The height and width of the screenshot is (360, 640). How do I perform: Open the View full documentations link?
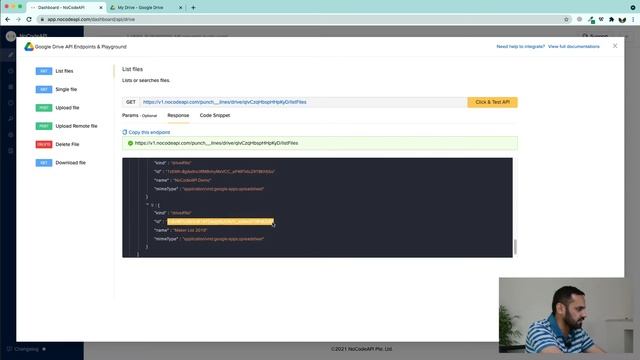coord(573,47)
